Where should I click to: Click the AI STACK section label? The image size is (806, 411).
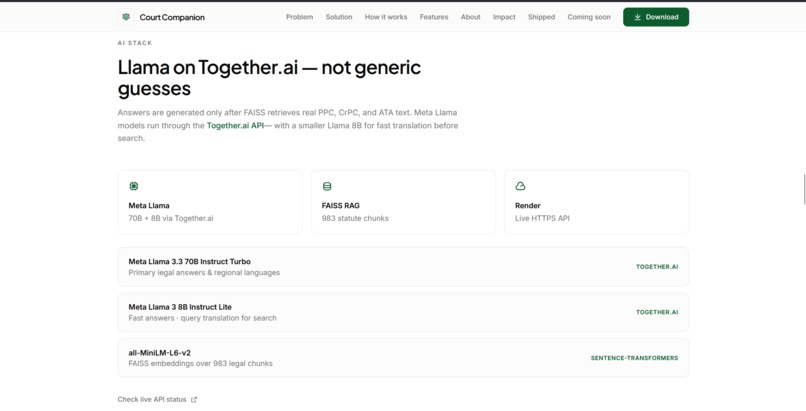(135, 43)
